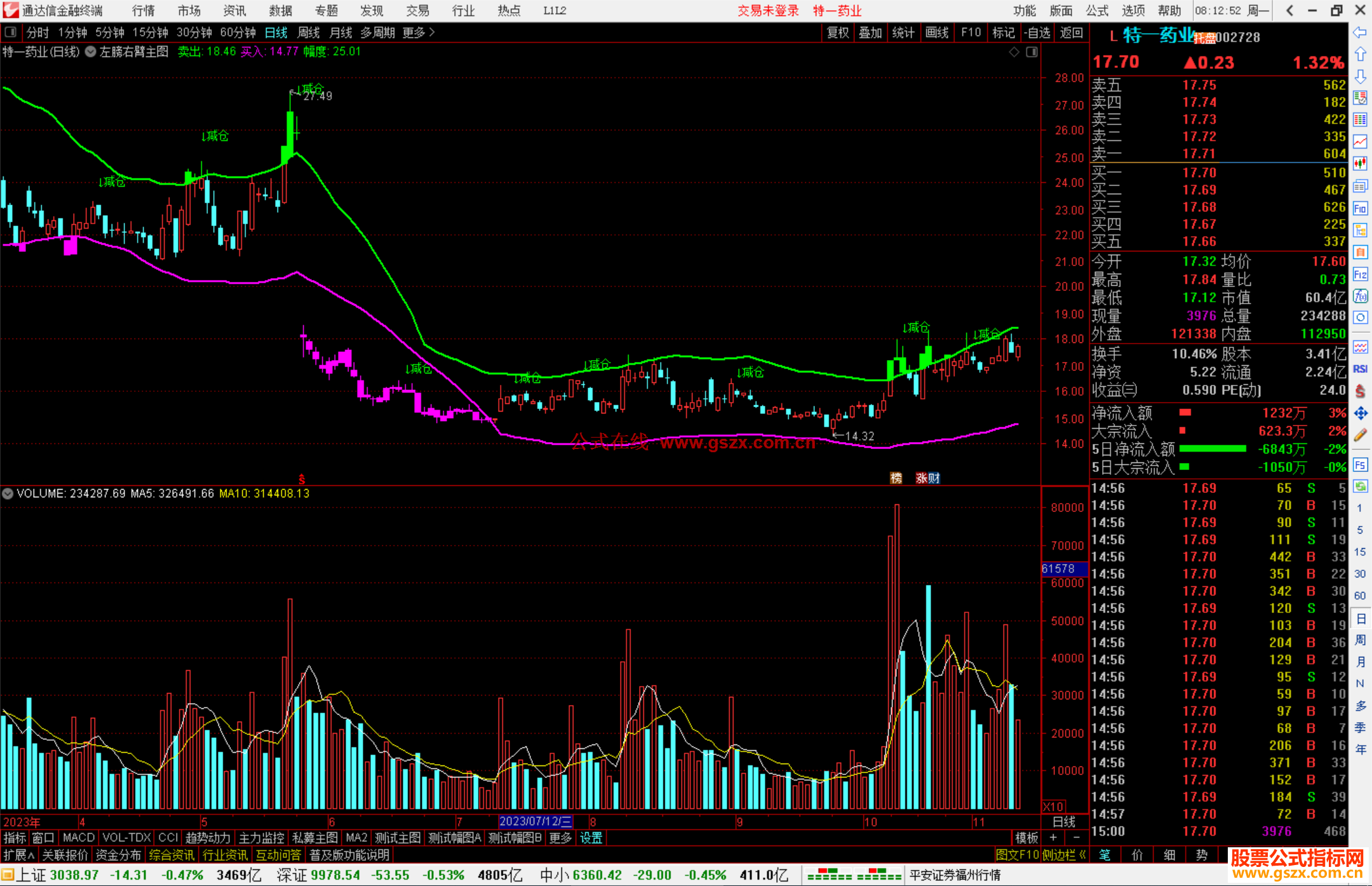The width and height of the screenshot is (1372, 886).
Task: Expand the 左膀右臂主图 indicator dropdown
Action: (x=91, y=52)
